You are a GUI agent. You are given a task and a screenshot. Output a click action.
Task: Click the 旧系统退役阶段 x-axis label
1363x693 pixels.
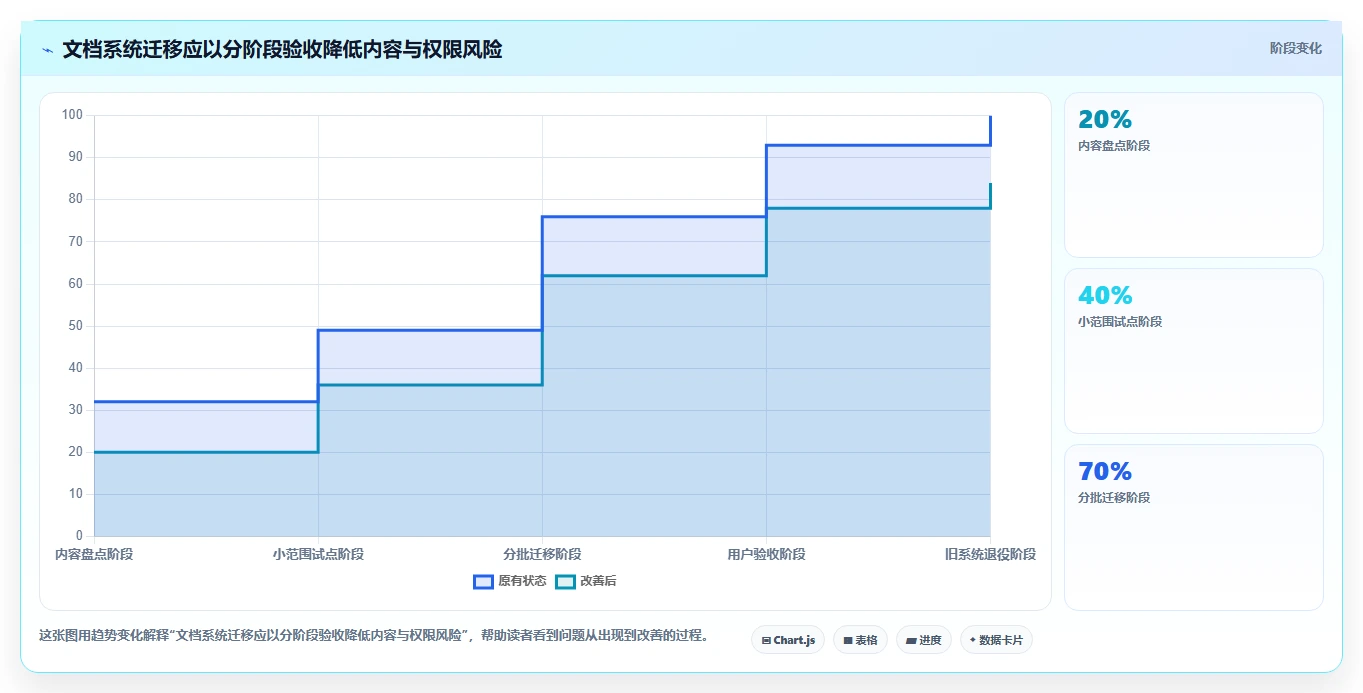tap(990, 554)
